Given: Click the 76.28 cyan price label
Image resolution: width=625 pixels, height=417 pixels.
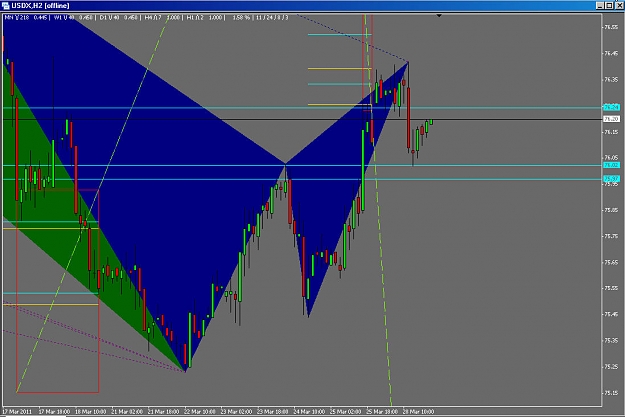Looking at the screenshot, I should 611,107.
